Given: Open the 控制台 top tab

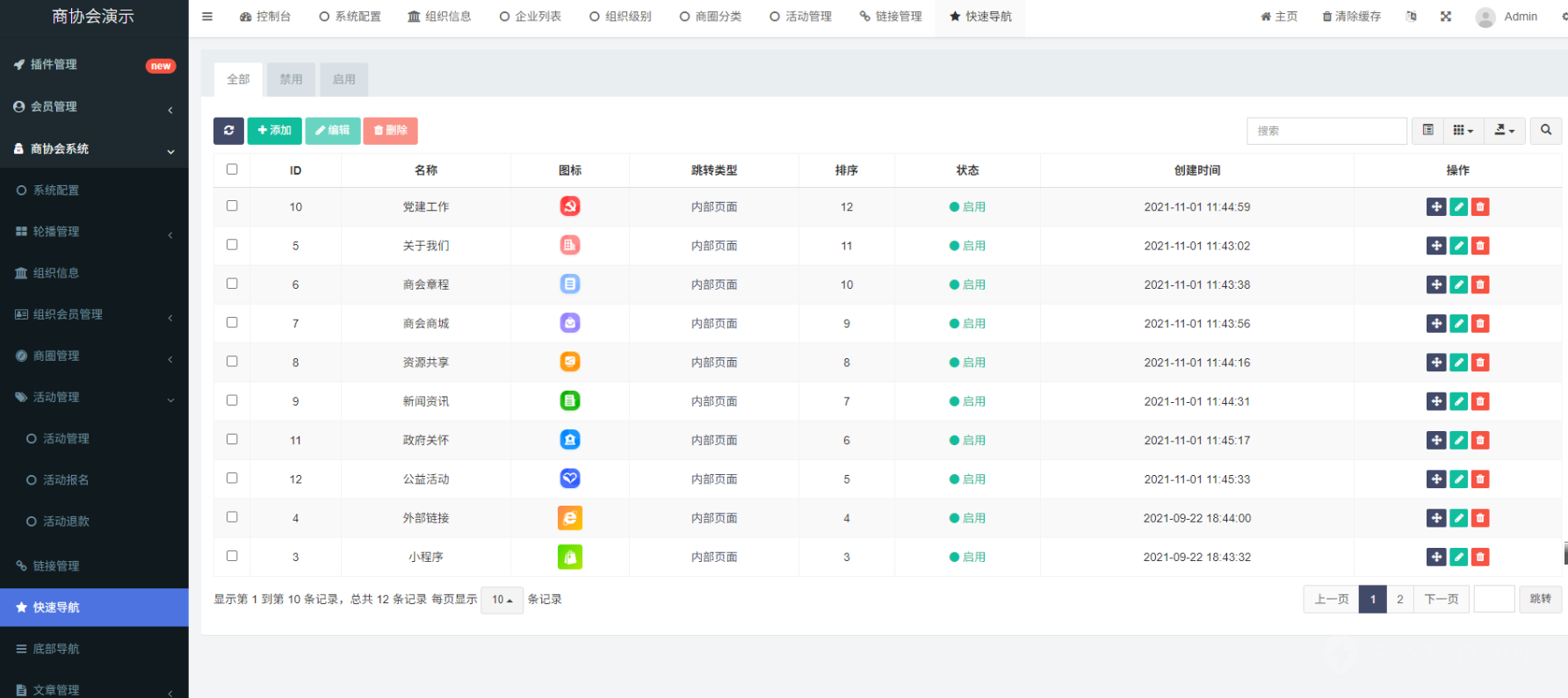Looking at the screenshot, I should pyautogui.click(x=264, y=17).
